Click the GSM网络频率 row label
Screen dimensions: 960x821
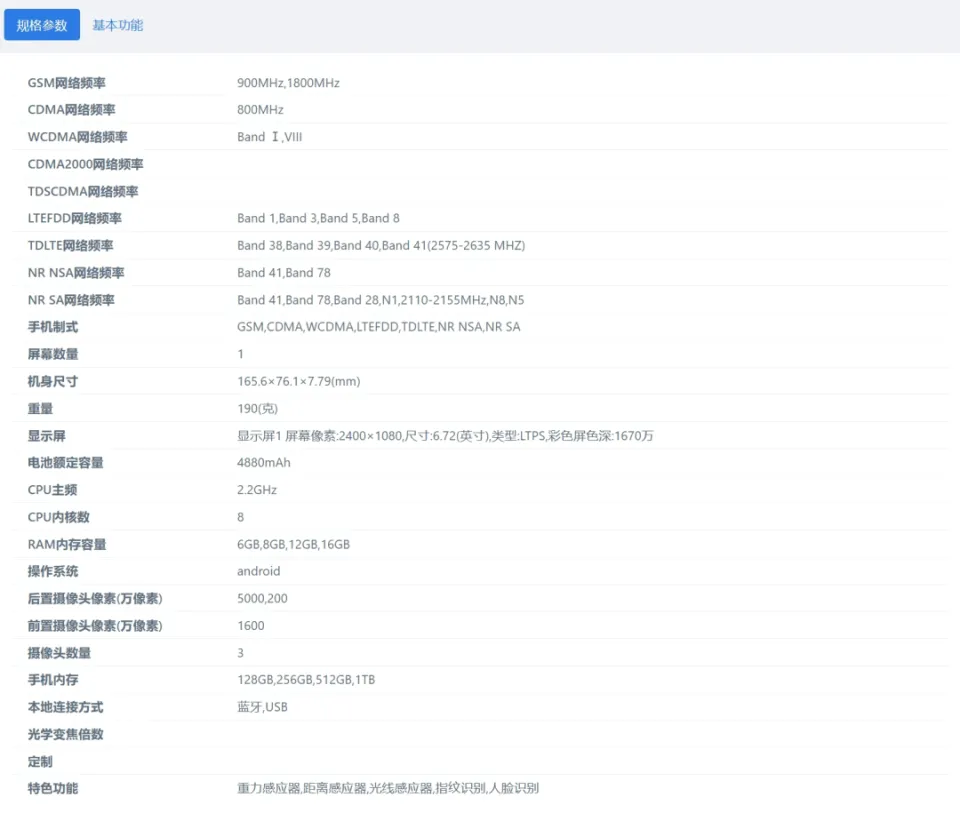click(66, 83)
